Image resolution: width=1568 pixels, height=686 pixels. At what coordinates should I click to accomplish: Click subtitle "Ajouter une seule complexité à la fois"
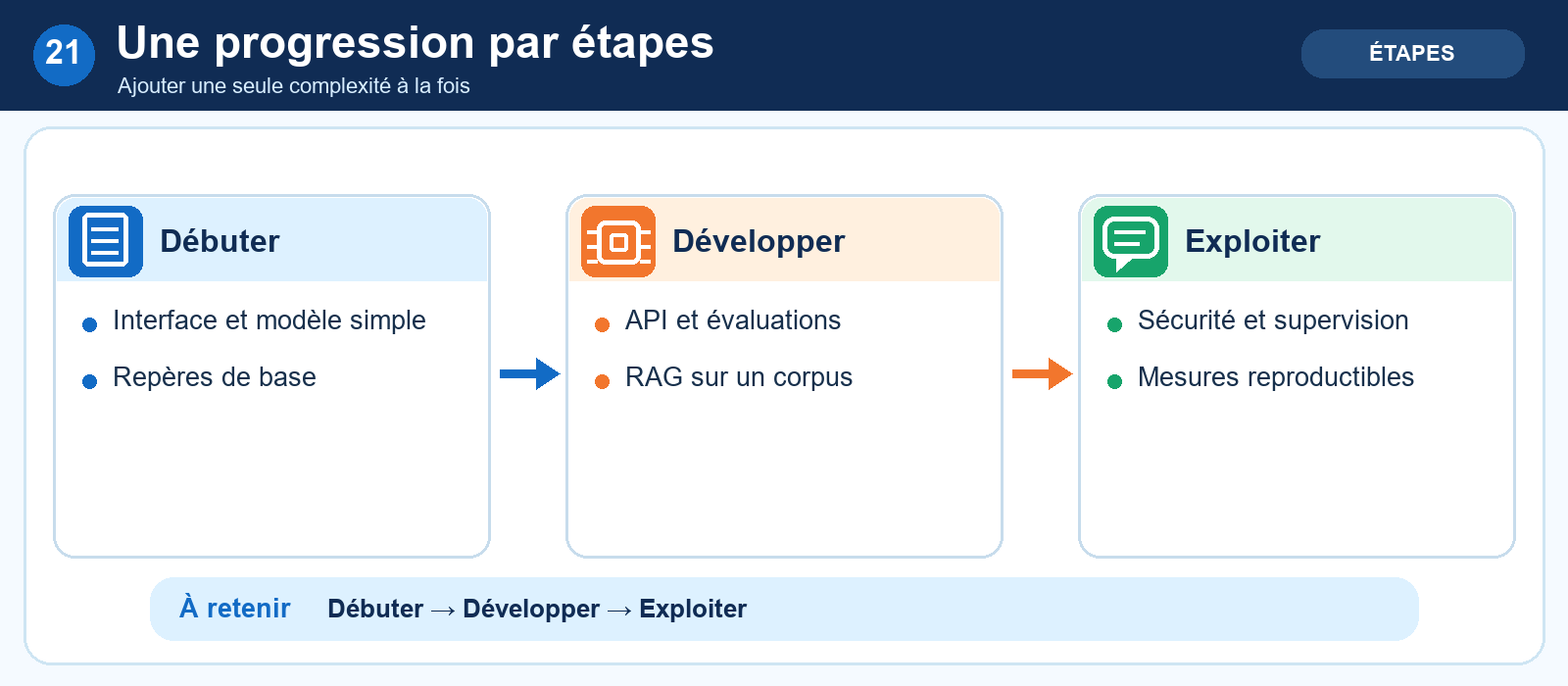point(294,86)
